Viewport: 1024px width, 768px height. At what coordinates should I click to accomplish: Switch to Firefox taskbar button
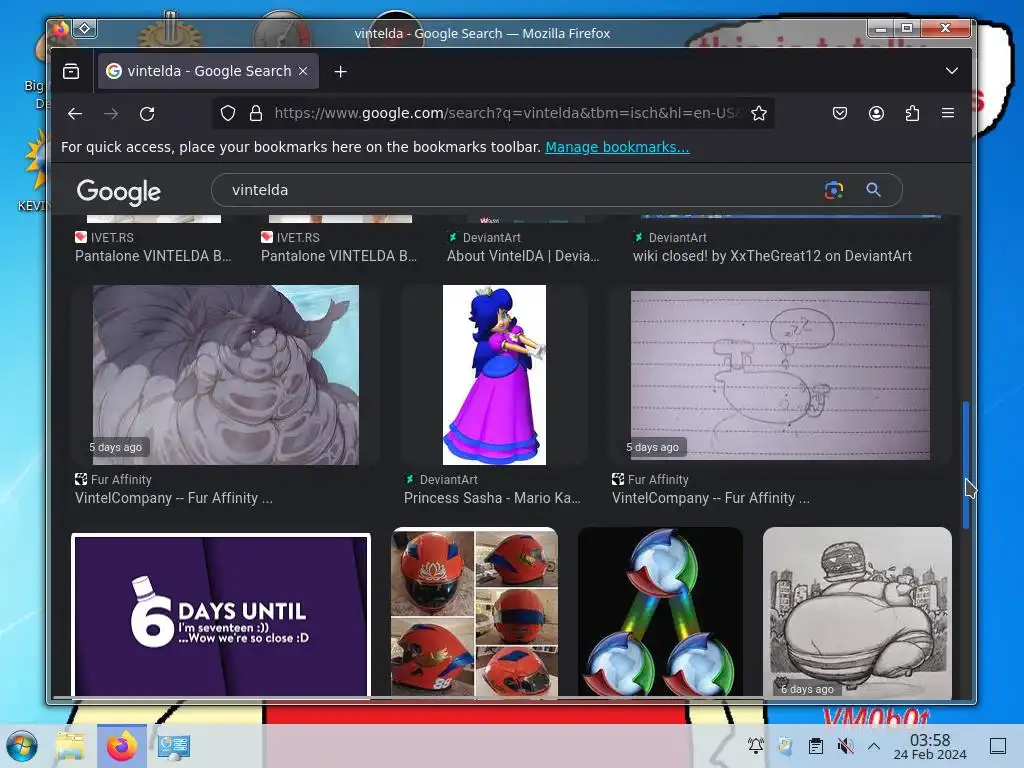pos(121,746)
